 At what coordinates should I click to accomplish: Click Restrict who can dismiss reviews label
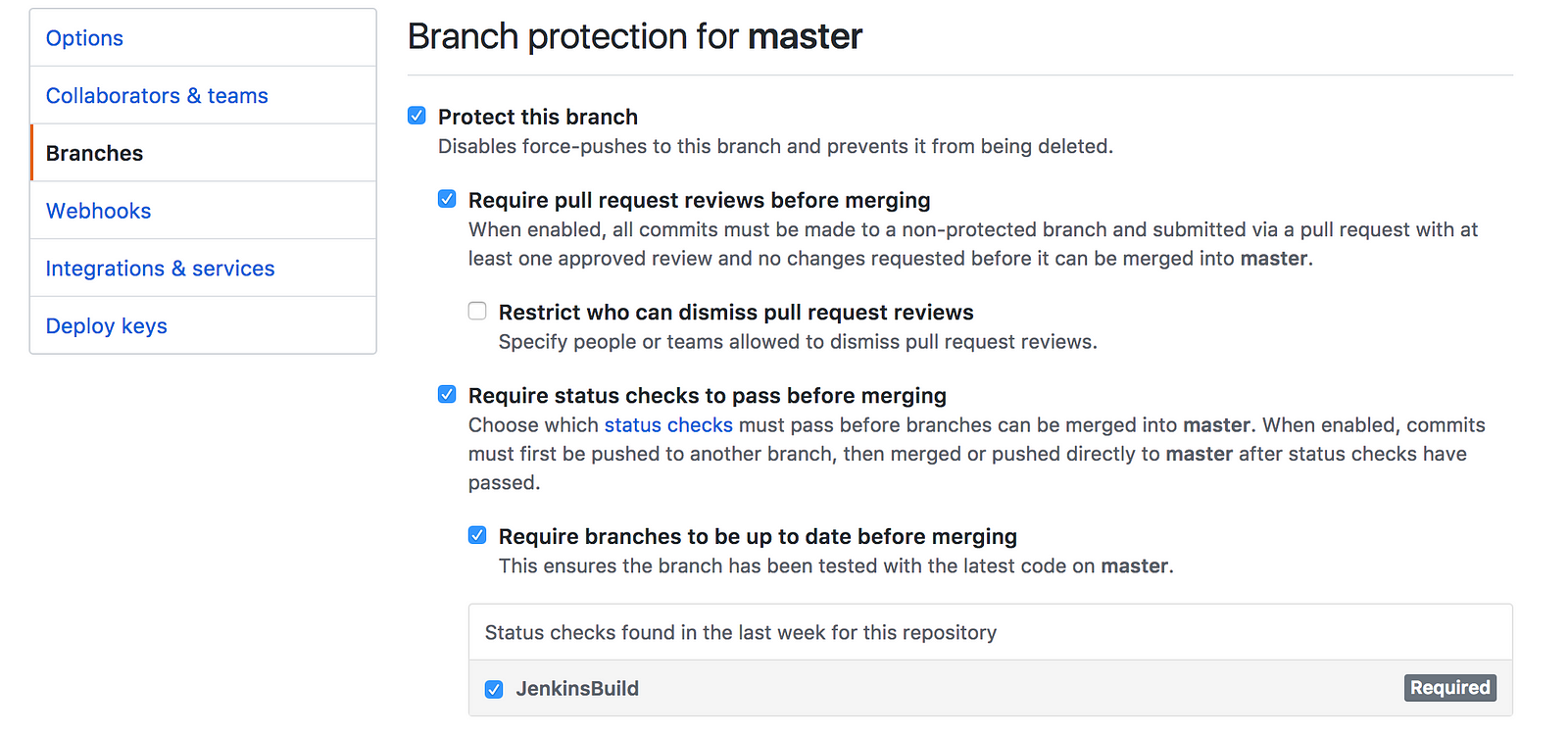coord(736,313)
